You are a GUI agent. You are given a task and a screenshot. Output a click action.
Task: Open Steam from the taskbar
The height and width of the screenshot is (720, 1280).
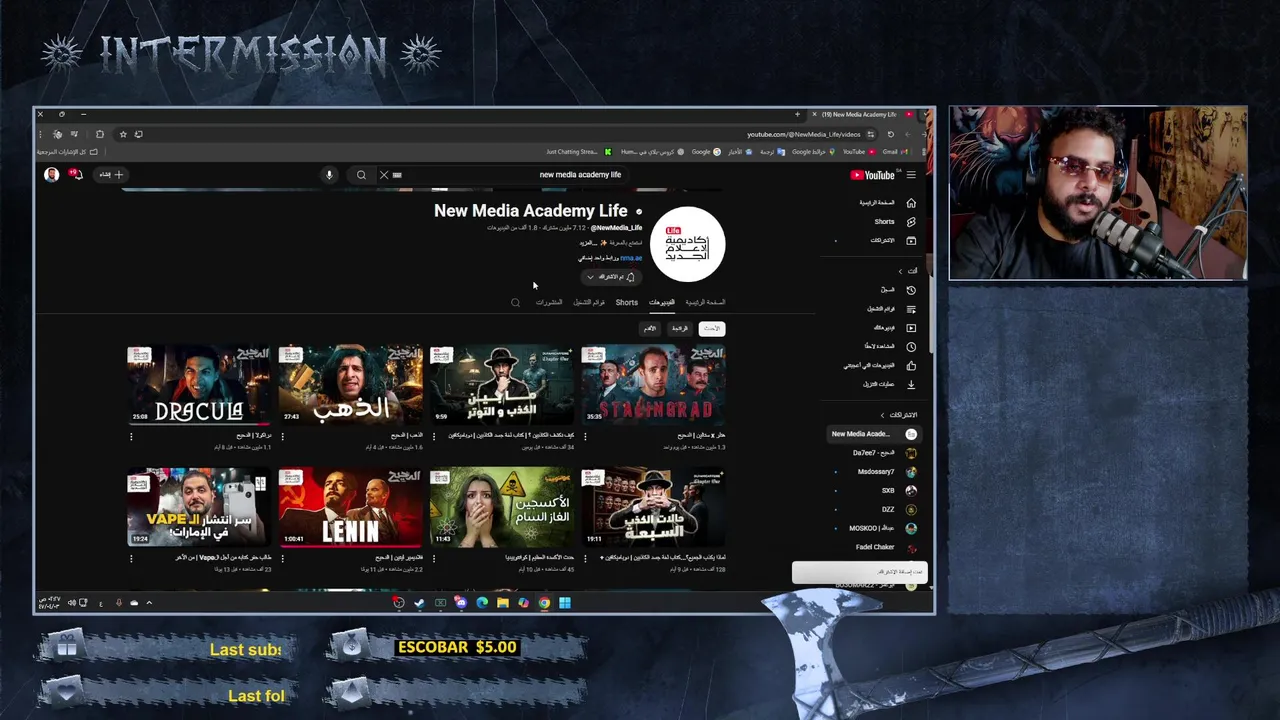coord(419,603)
